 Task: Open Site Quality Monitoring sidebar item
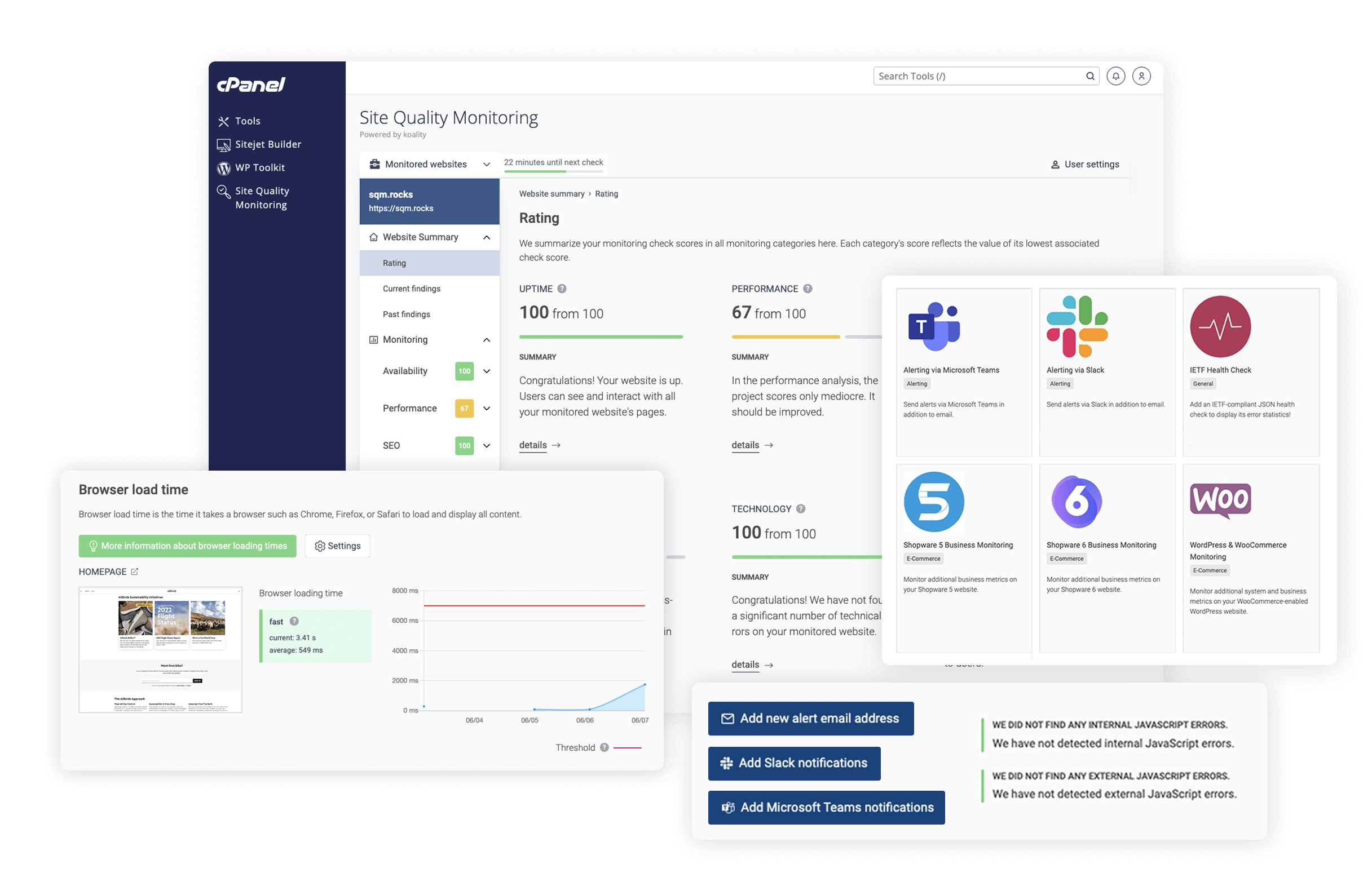[x=253, y=197]
